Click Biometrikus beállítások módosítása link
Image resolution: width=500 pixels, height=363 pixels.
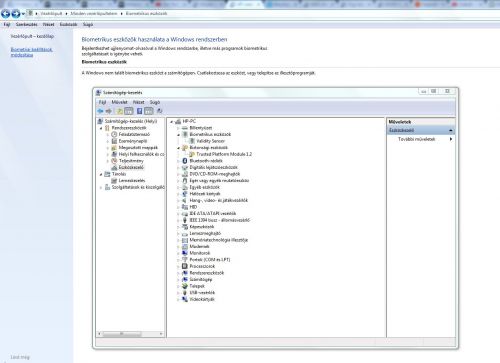point(31,52)
